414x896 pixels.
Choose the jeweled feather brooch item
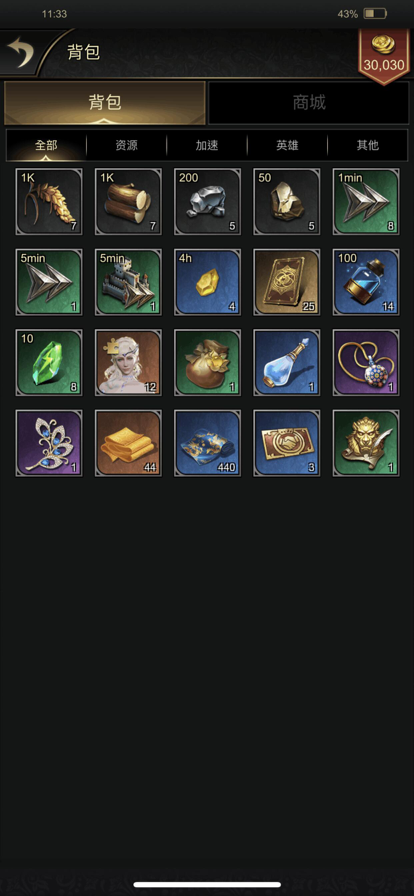(x=49, y=443)
